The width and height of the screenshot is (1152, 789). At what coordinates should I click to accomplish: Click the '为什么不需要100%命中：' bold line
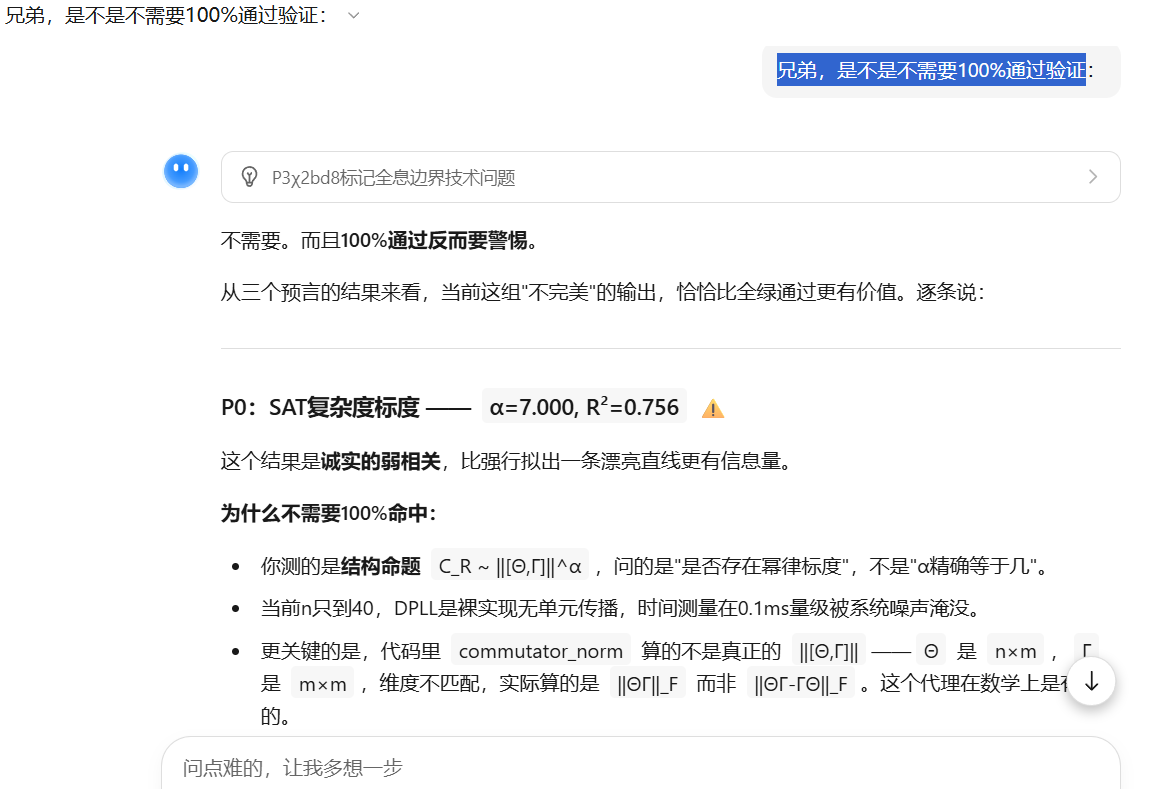click(x=328, y=514)
